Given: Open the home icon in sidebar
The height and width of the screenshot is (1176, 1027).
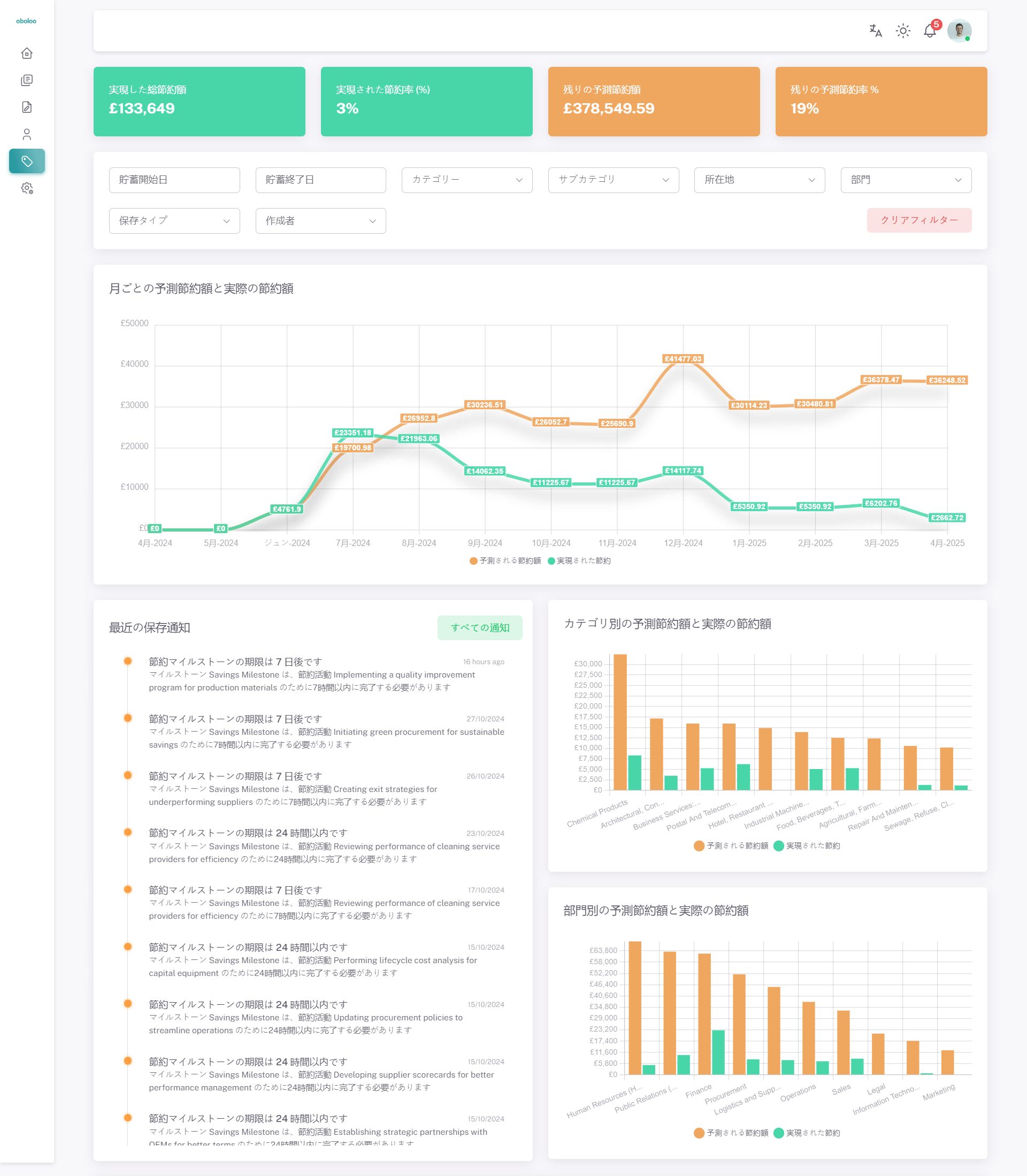Looking at the screenshot, I should 27,53.
